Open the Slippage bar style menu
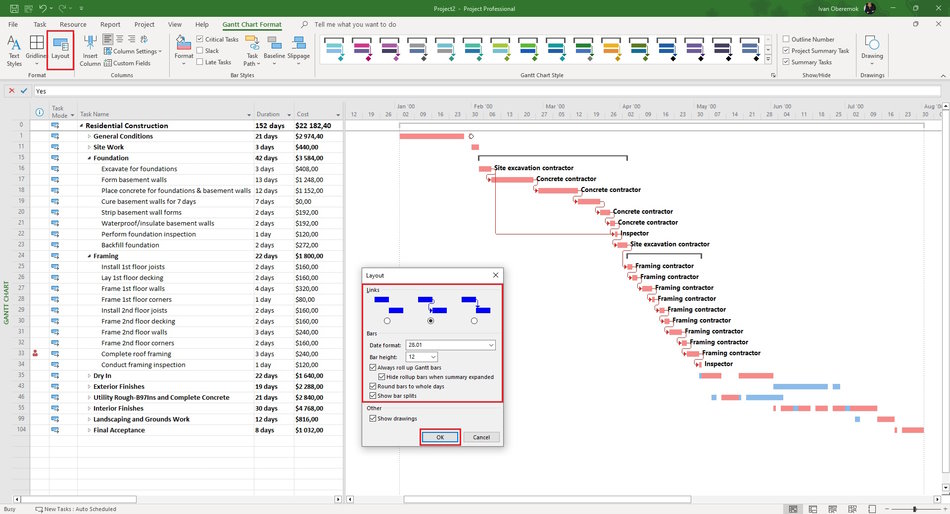Screen dimensions: 950x514 pyautogui.click(x=298, y=51)
